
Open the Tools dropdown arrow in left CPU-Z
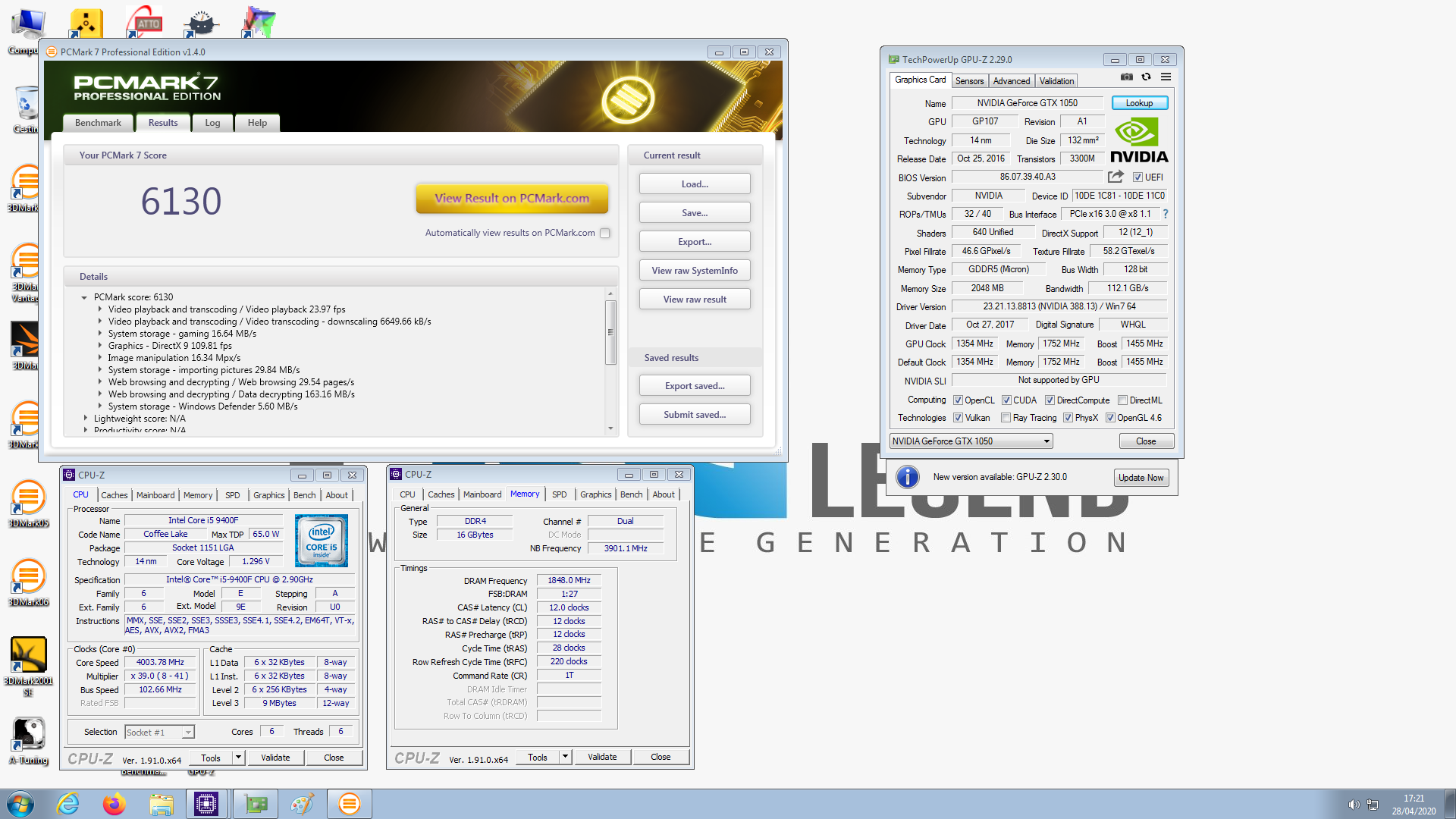(238, 758)
